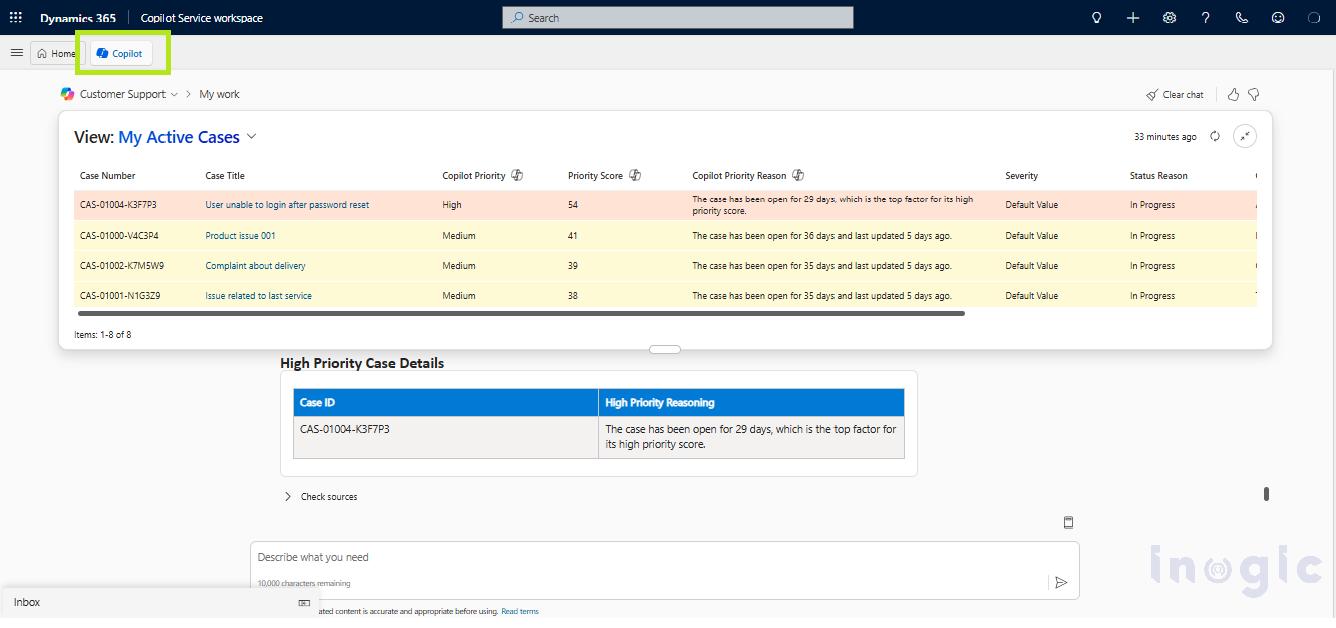Screen dimensions: 1336x628
Task: Open the Read terms link
Action: 520,611
